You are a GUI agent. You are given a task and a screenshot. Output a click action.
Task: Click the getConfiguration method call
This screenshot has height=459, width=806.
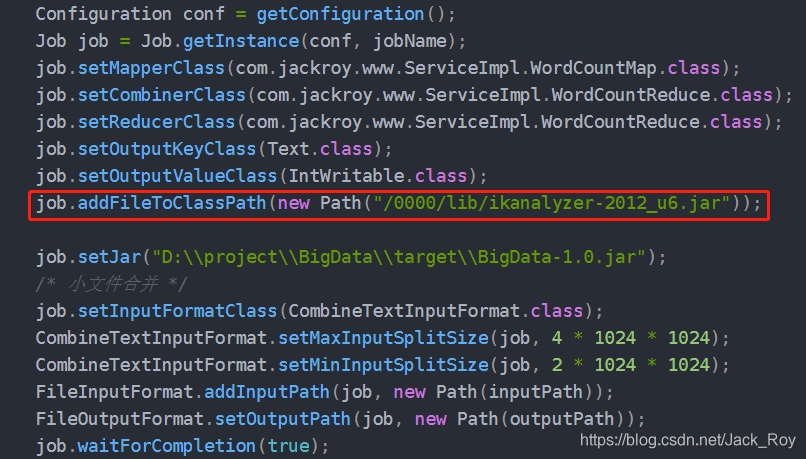pyautogui.click(x=340, y=14)
